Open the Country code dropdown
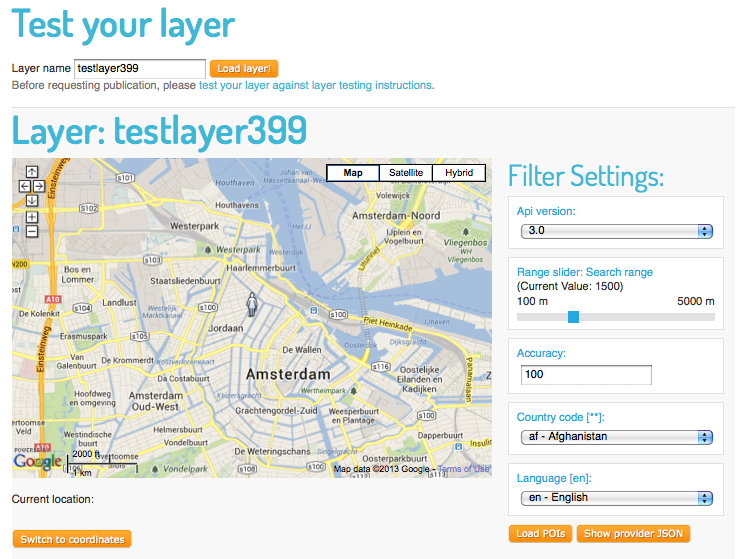The width and height of the screenshot is (738, 559). tap(617, 437)
